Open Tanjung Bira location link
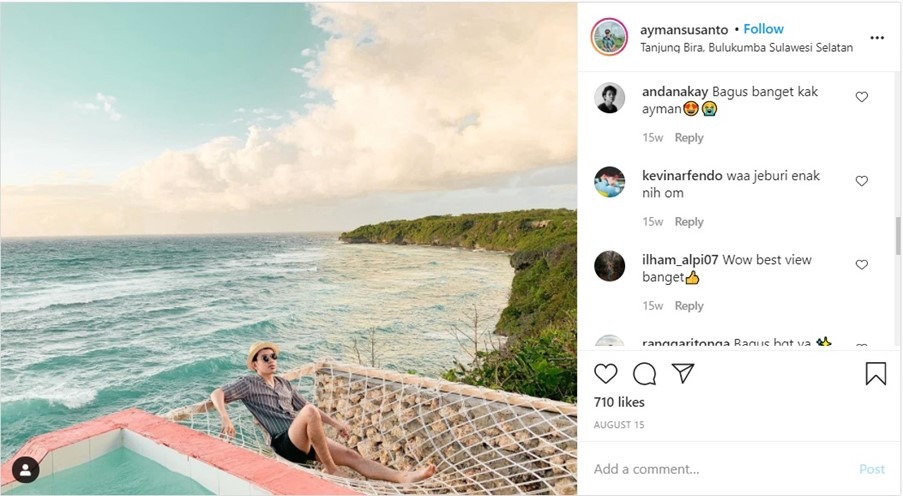 coord(746,47)
